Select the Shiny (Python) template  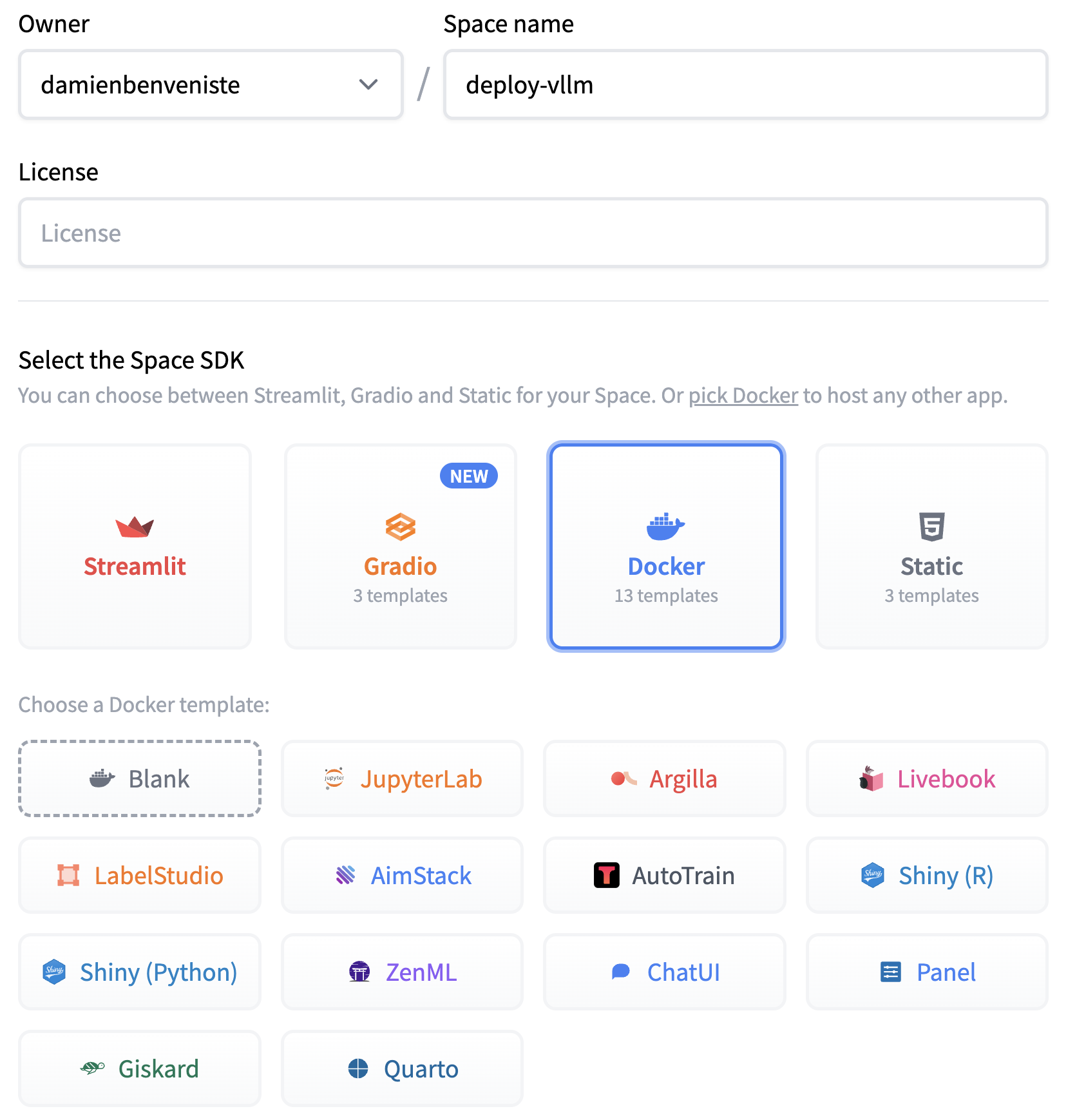tap(139, 972)
